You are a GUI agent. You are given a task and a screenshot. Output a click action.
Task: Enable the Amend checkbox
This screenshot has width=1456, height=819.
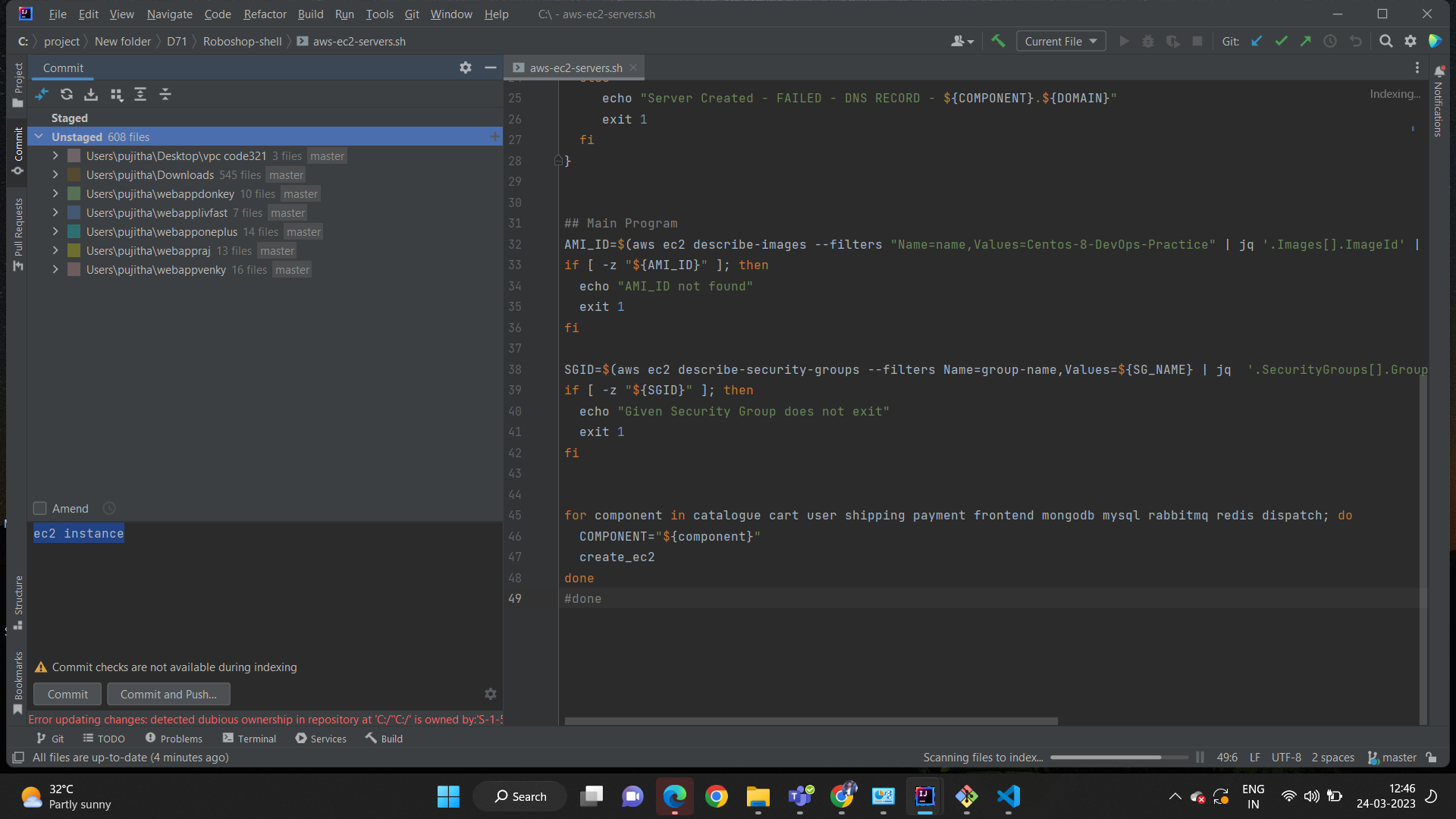(40, 508)
